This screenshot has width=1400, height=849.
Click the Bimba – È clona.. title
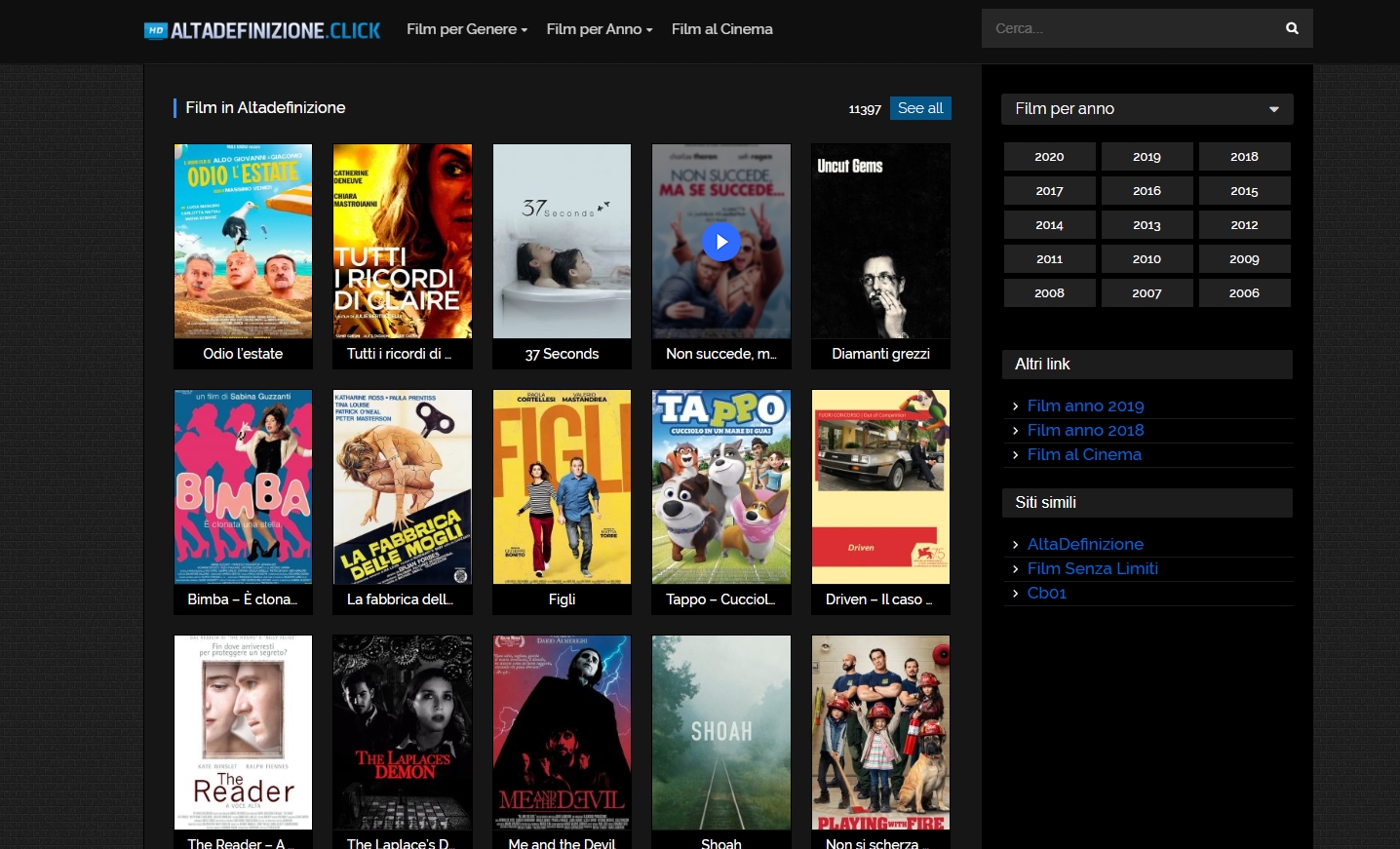[x=243, y=599]
